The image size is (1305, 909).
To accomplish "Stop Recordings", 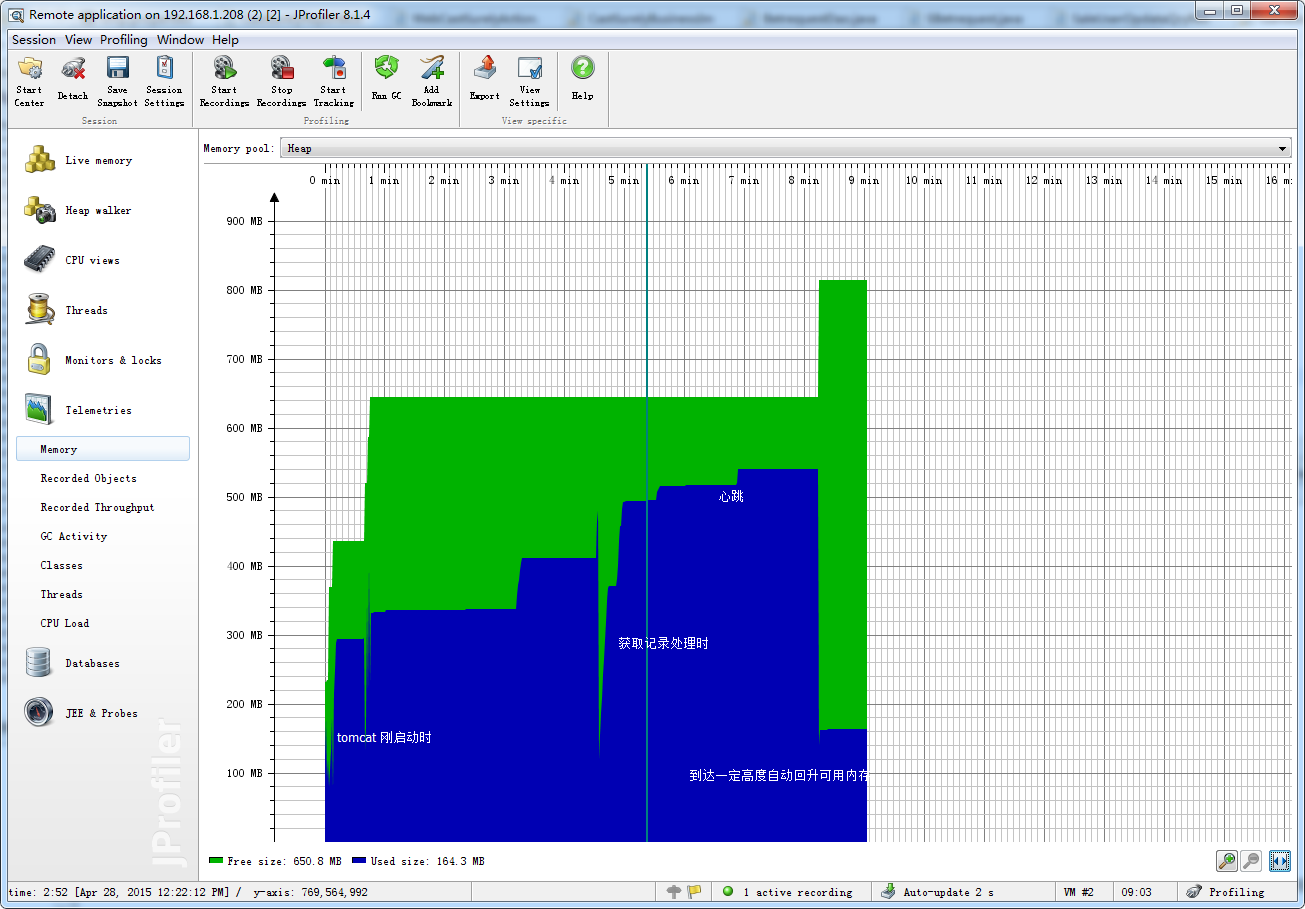I will pos(281,81).
